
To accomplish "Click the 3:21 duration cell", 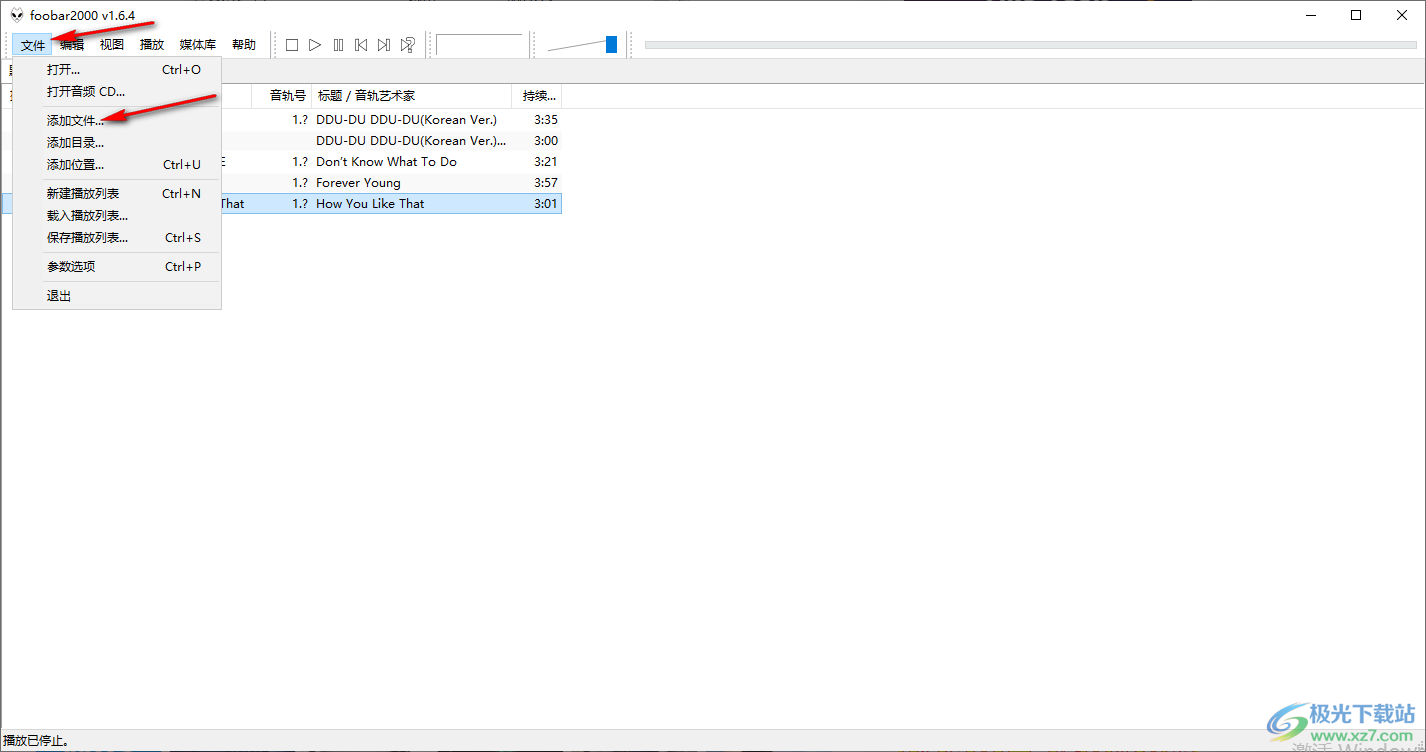I will click(x=546, y=162).
